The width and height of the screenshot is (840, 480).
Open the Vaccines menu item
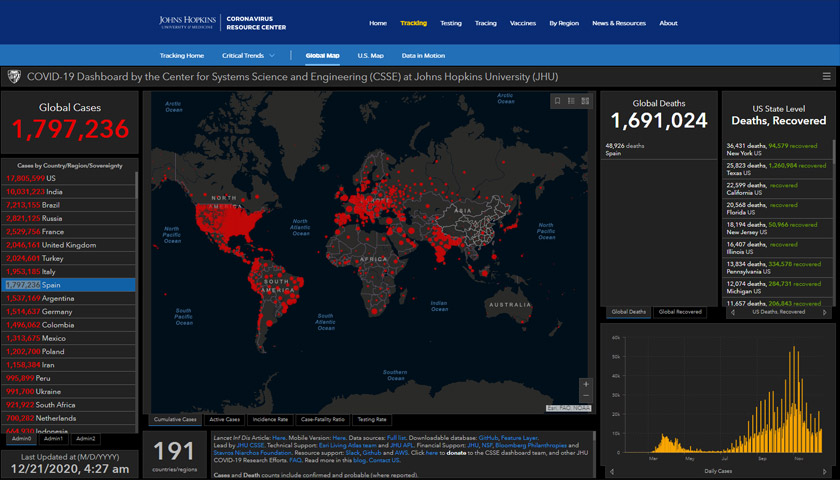[522, 23]
